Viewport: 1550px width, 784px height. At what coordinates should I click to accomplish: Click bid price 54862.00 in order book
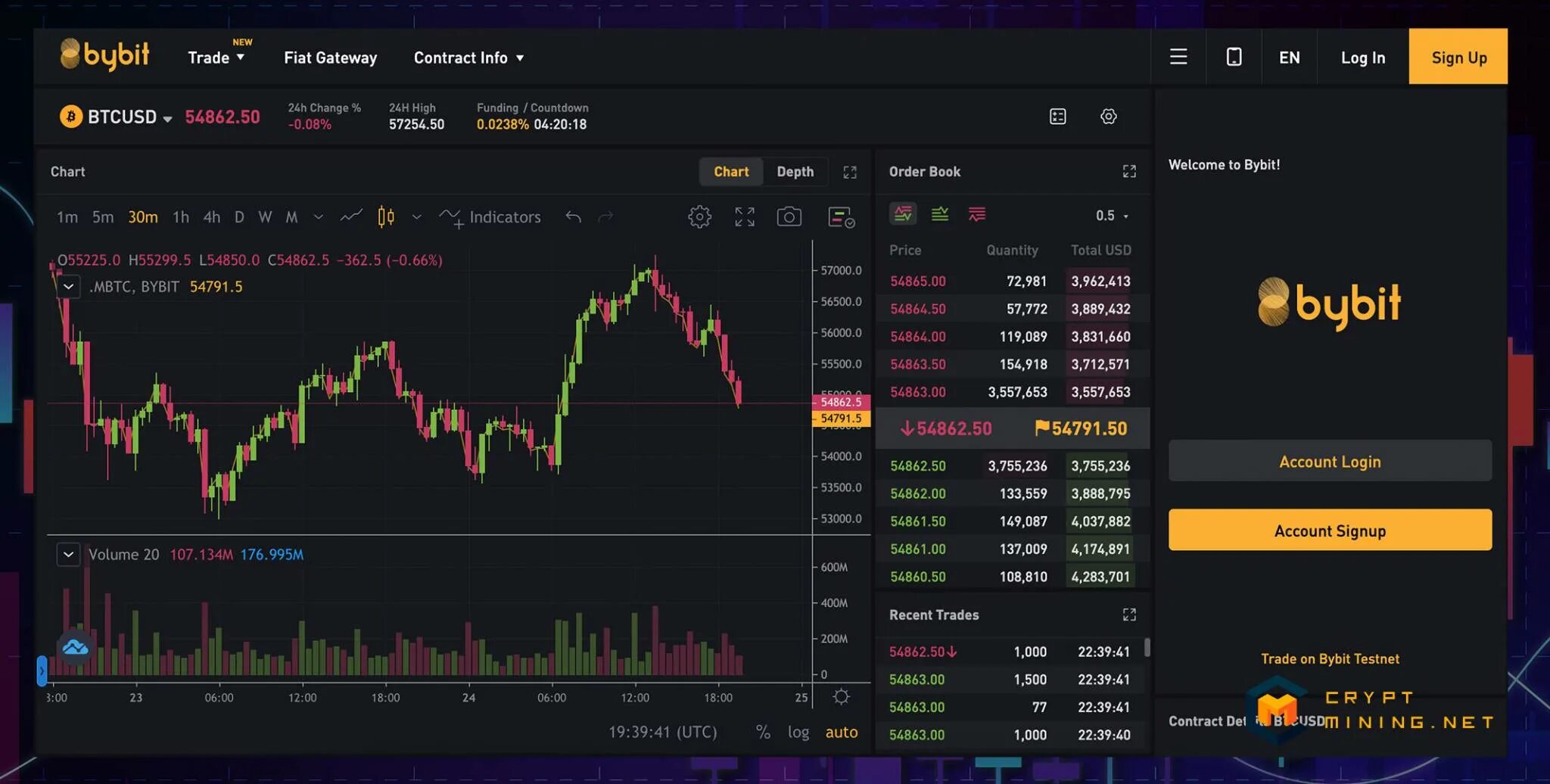click(917, 493)
